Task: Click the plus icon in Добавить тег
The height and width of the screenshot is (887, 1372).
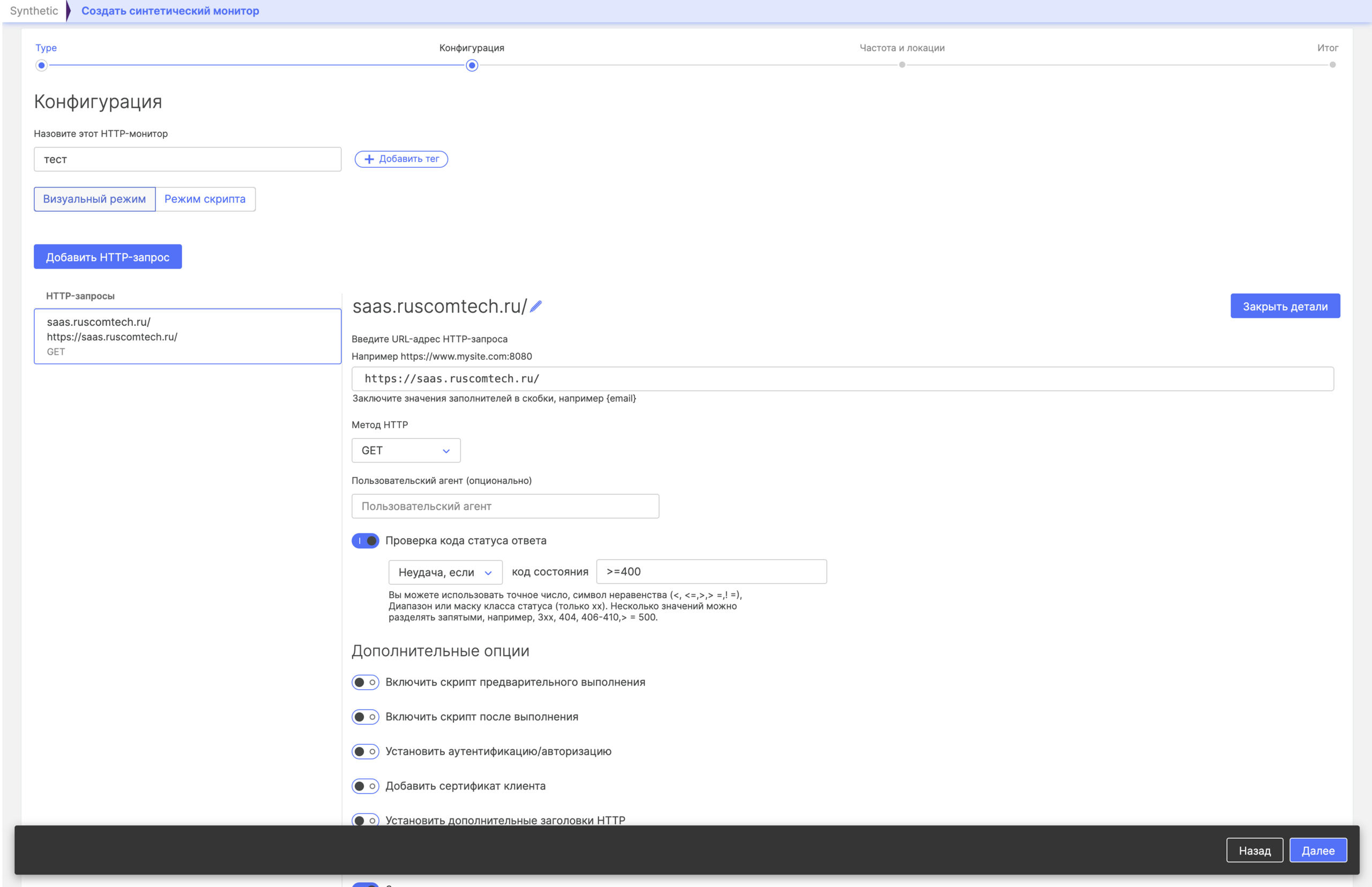Action: pyautogui.click(x=369, y=159)
